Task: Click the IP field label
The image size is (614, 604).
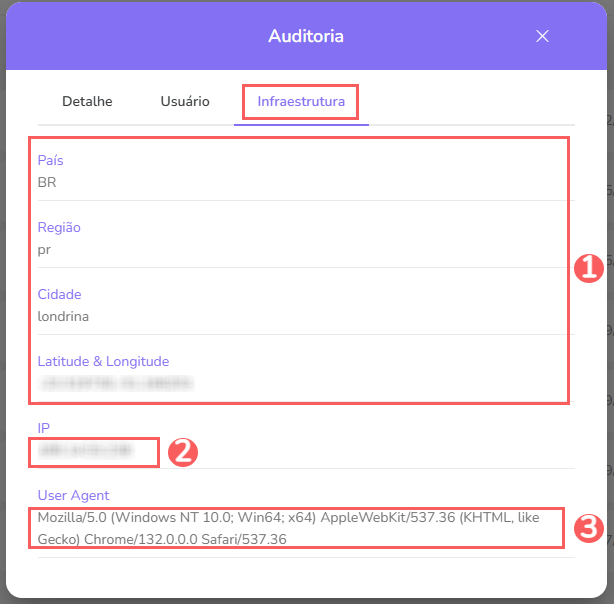Action: (x=44, y=428)
